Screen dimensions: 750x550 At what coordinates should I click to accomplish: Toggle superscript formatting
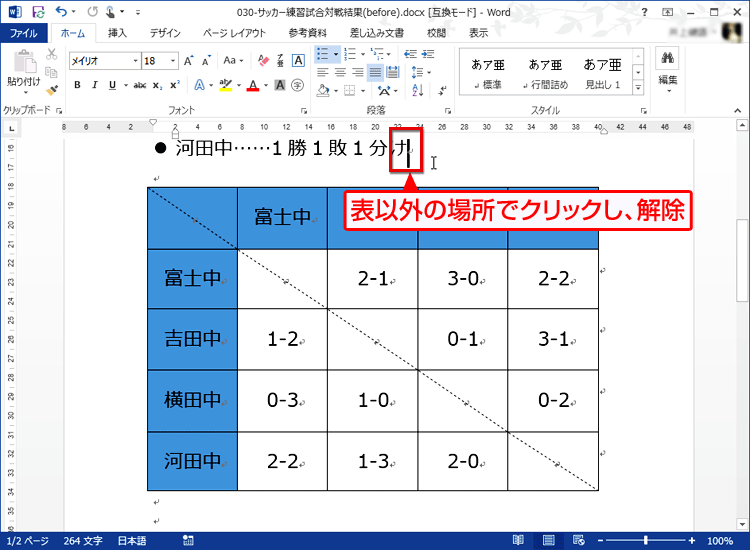click(175, 85)
